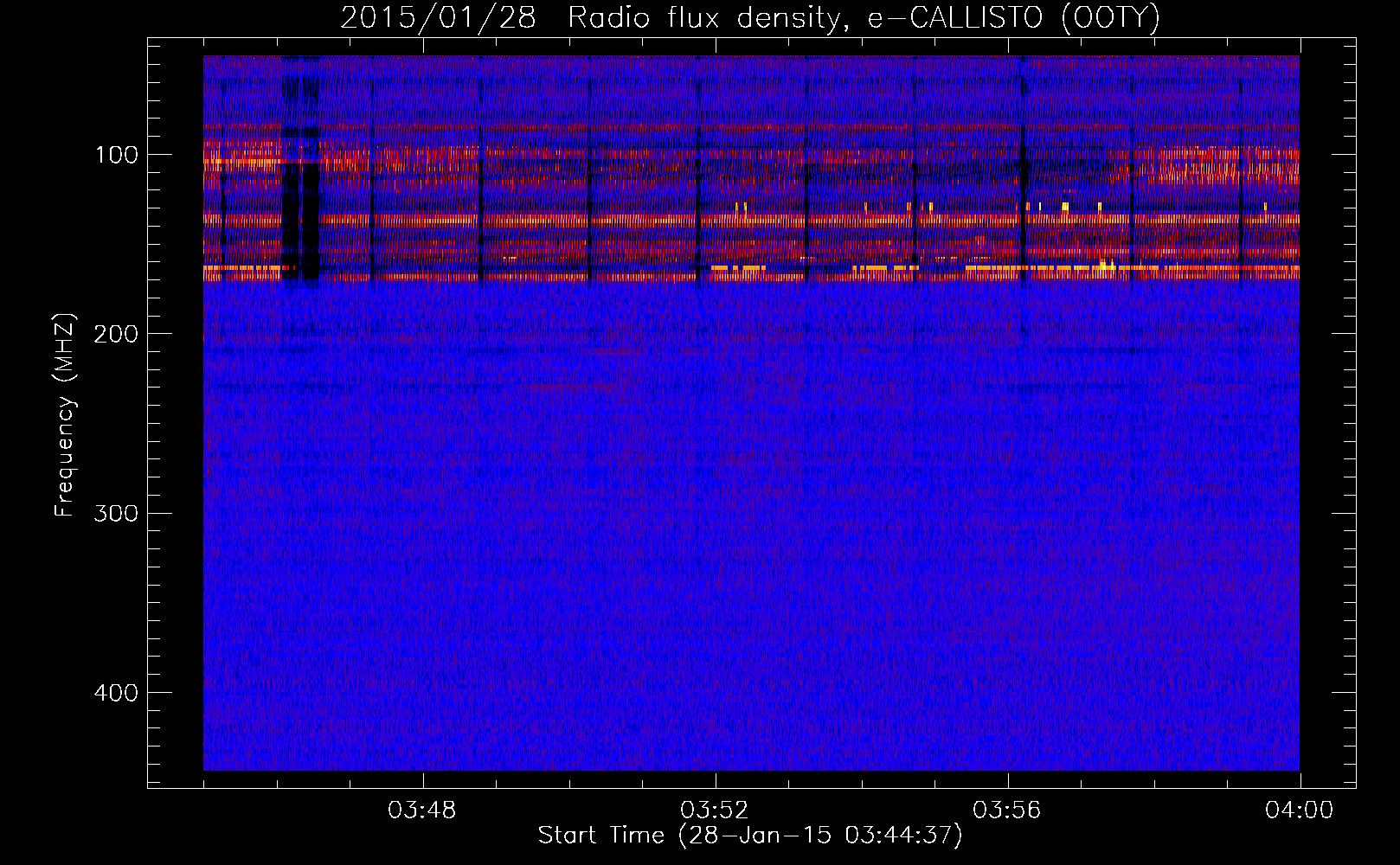
Task: Click the 100 frequency tick label
Action: pyautogui.click(x=116, y=156)
